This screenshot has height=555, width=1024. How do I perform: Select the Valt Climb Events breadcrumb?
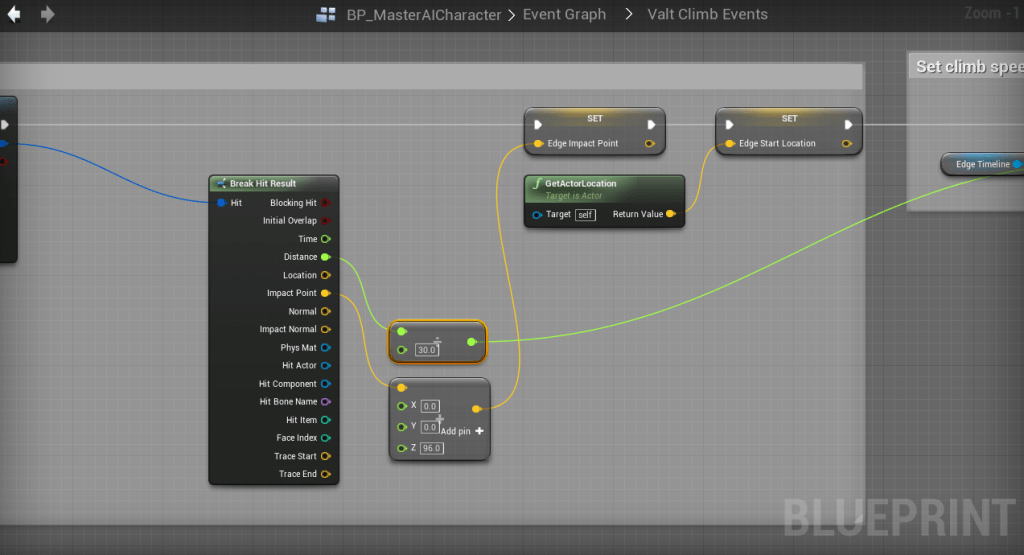(x=709, y=15)
